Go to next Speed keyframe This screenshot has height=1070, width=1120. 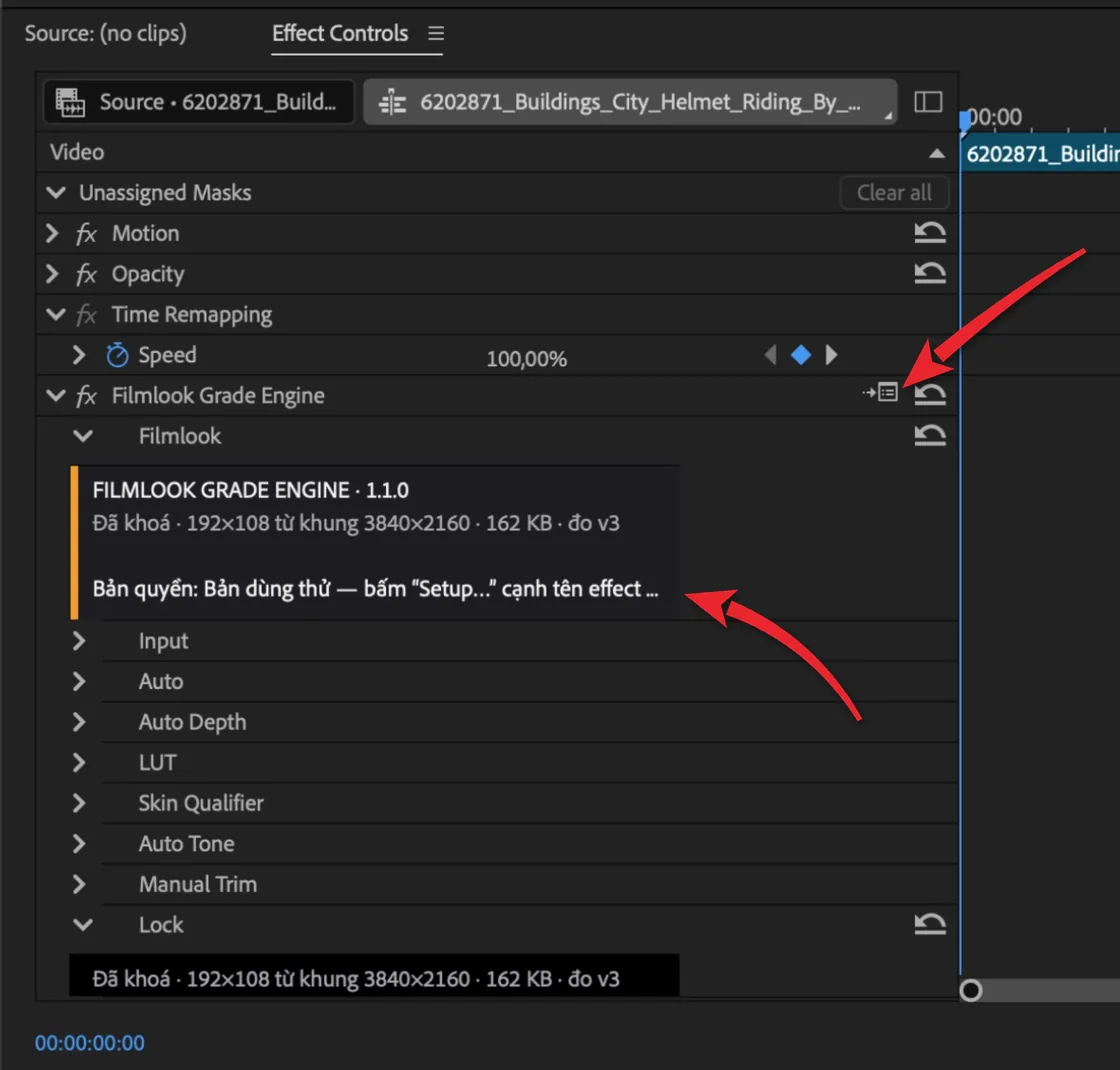(x=831, y=355)
